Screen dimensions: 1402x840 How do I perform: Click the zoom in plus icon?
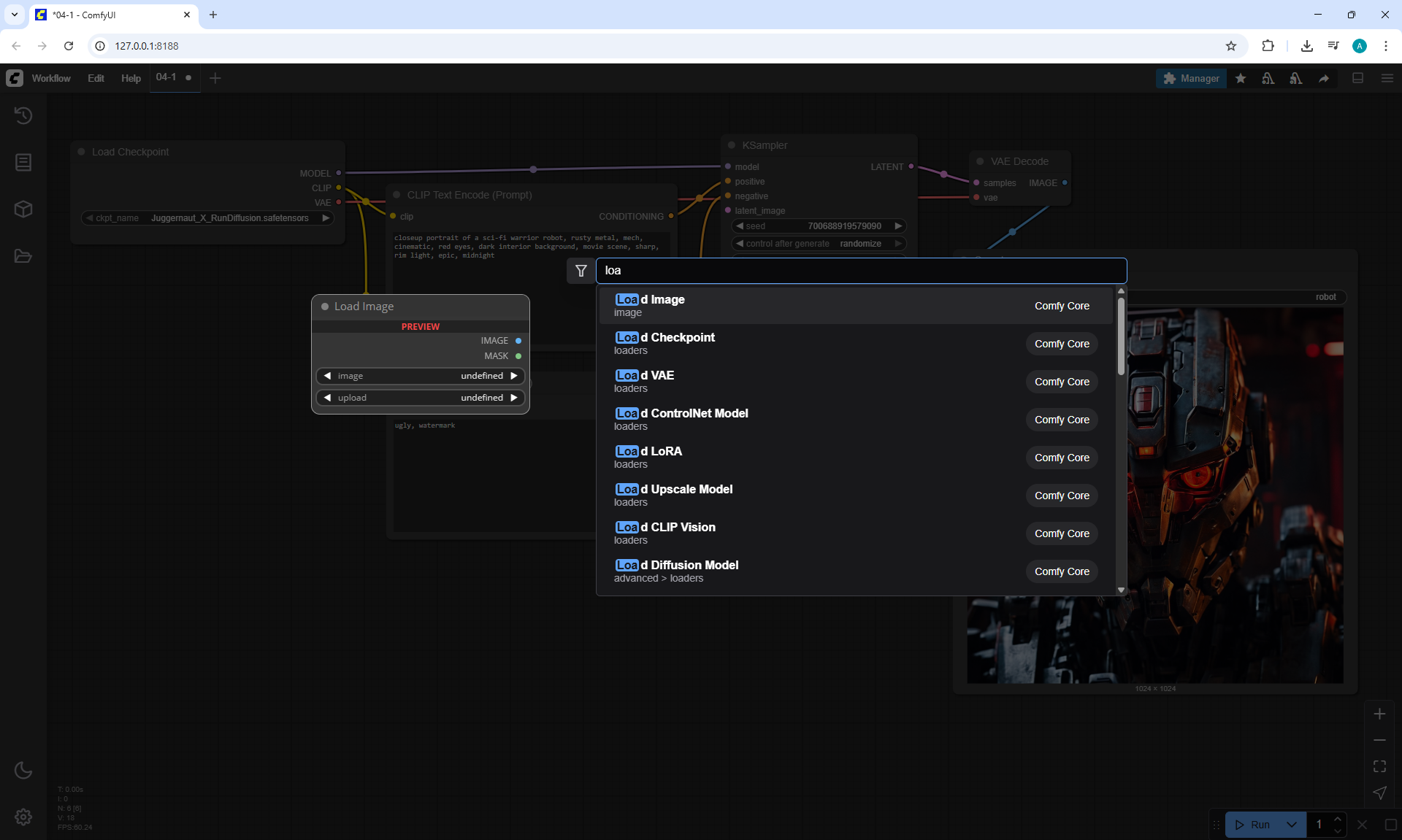(x=1379, y=714)
